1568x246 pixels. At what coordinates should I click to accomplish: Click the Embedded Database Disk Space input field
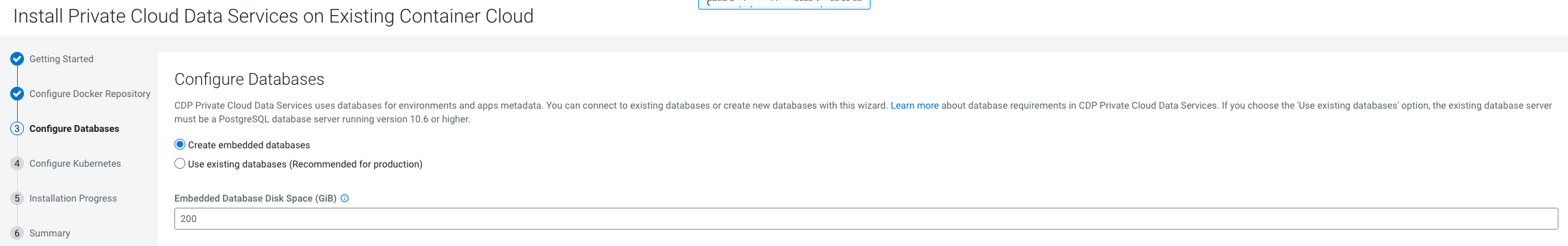click(866, 219)
